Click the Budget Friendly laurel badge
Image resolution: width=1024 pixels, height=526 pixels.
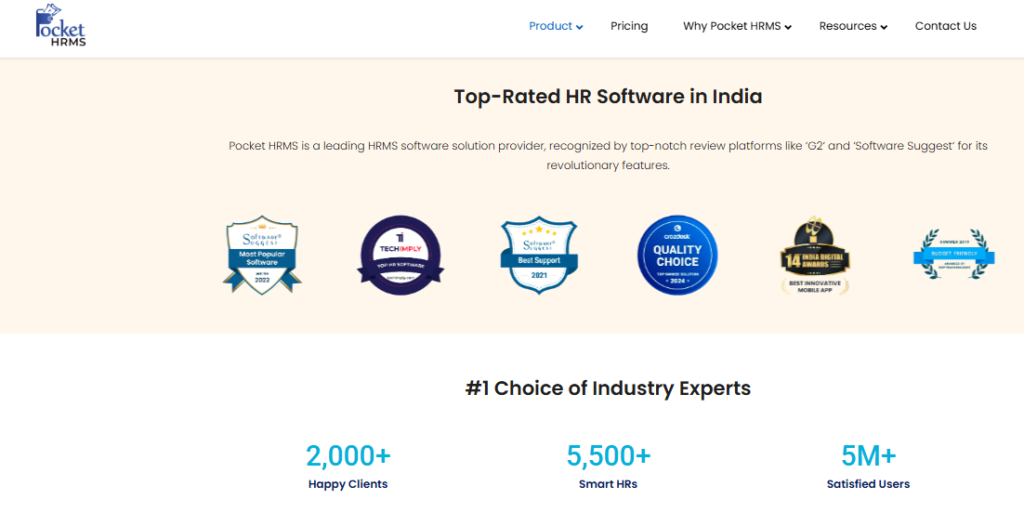click(x=953, y=254)
